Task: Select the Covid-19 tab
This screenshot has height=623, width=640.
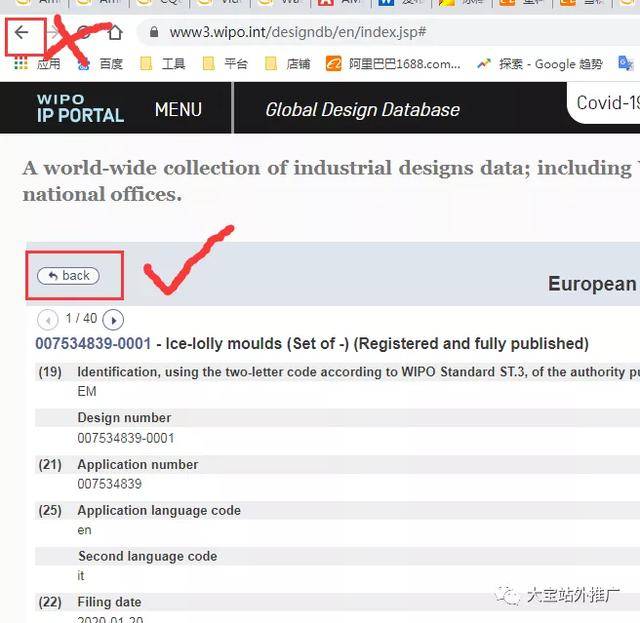Action: [x=607, y=103]
